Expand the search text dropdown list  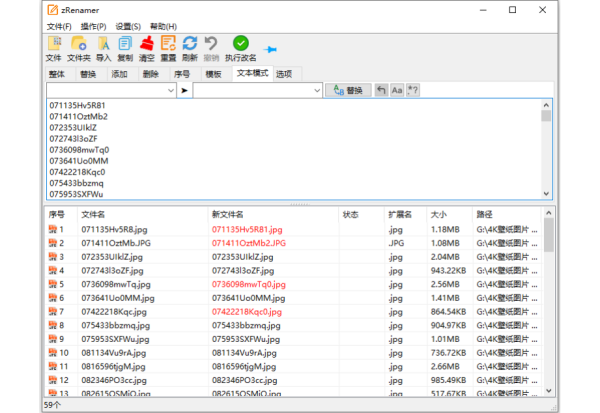pos(172,91)
